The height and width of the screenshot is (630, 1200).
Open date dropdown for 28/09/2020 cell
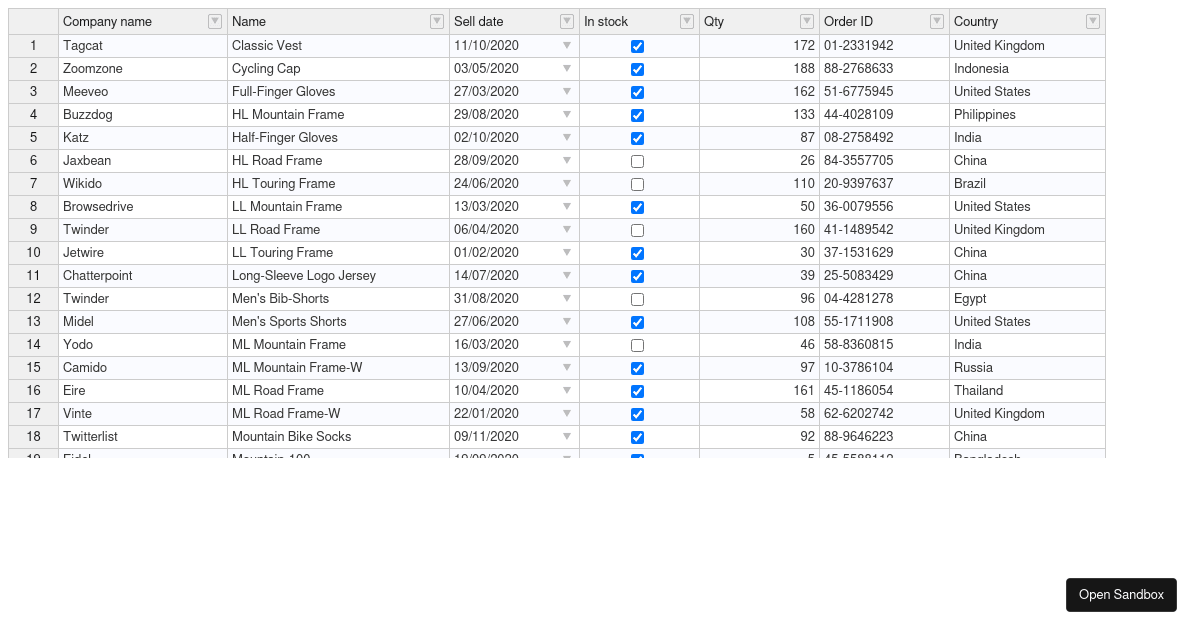point(567,161)
